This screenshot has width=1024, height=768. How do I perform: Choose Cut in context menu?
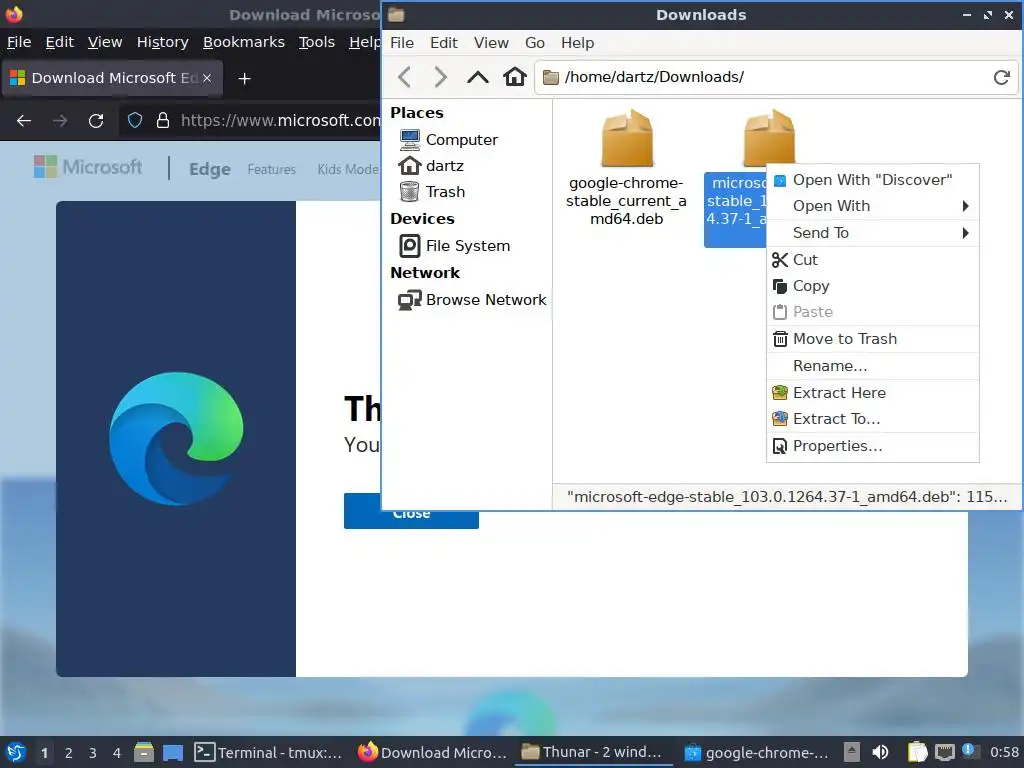(872, 260)
